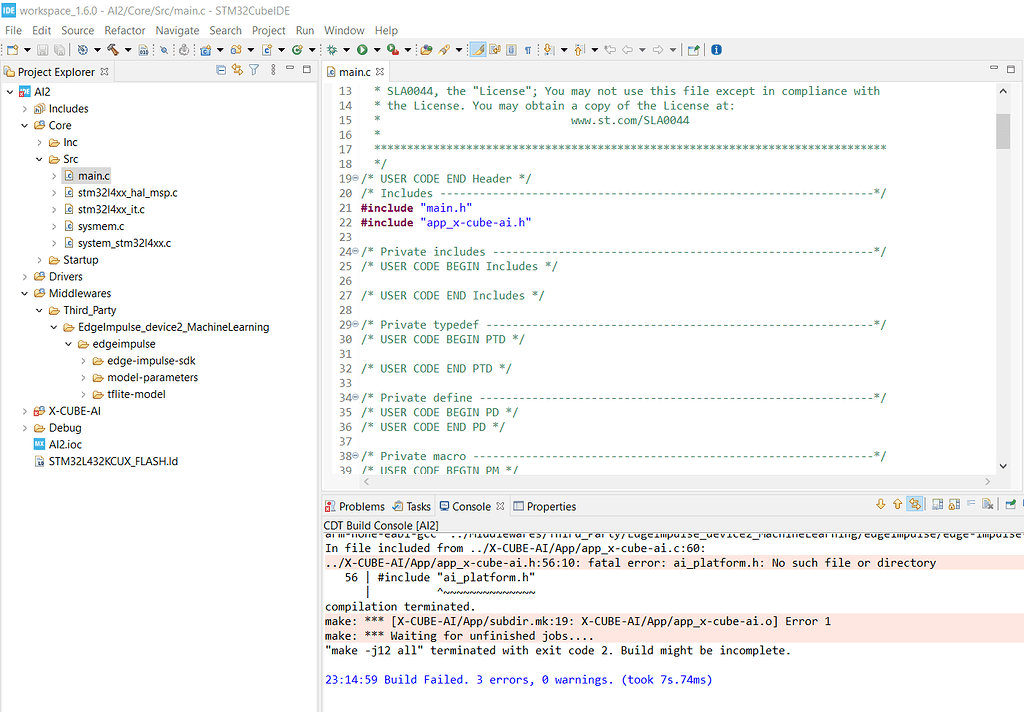Expand the Drivers folder
The height and width of the screenshot is (712, 1024).
23,276
